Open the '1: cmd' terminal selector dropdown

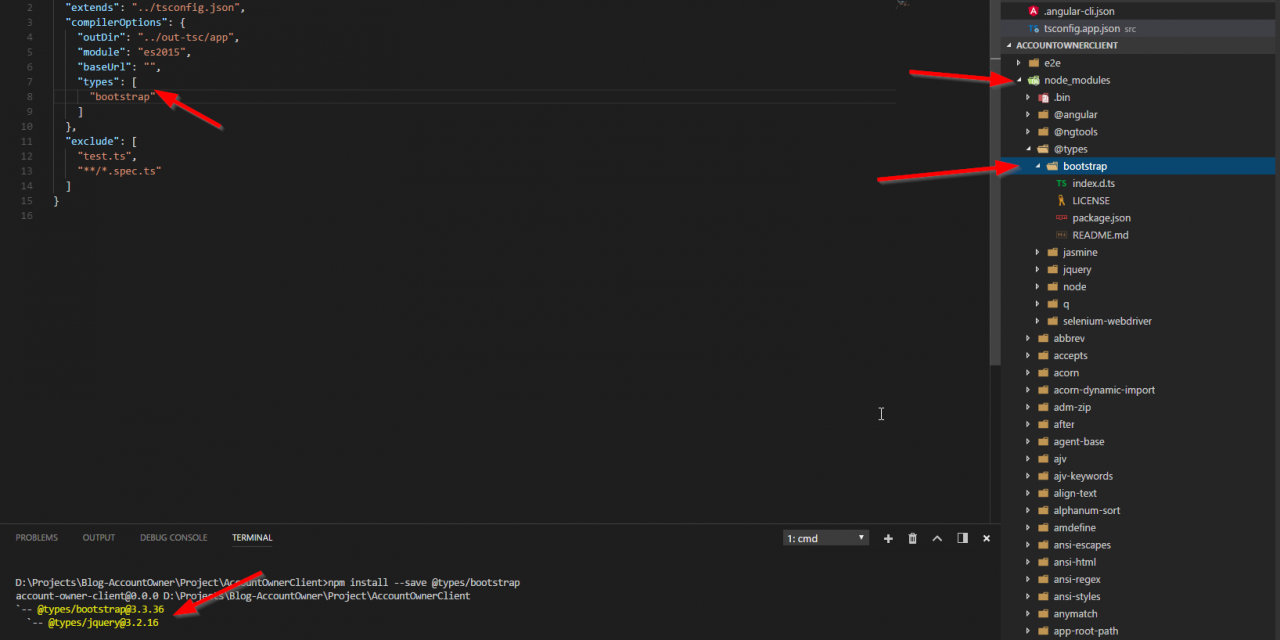[x=826, y=538]
